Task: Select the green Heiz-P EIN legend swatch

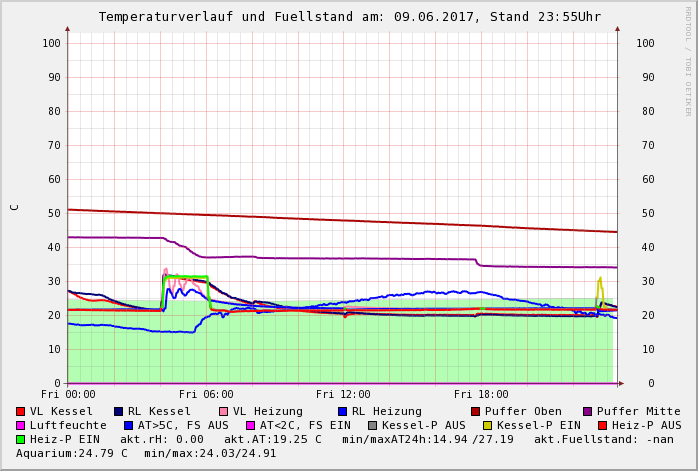Action: 20,439
